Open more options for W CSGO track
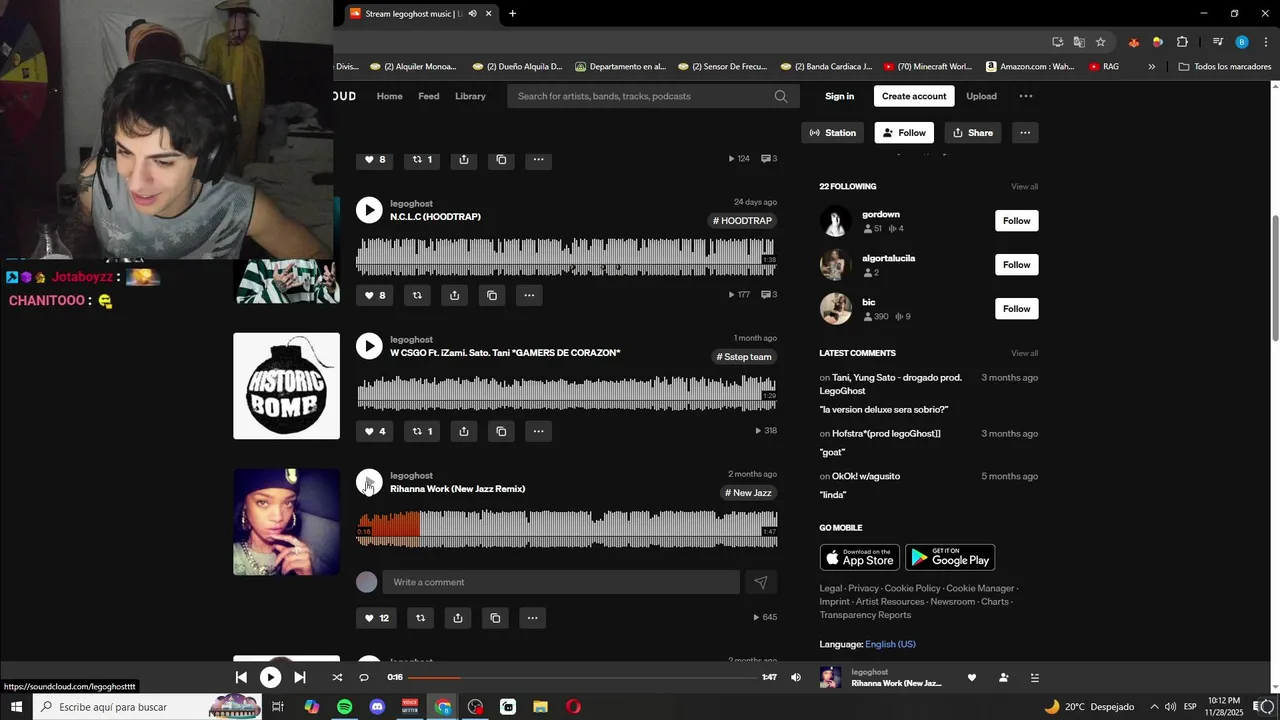The width and height of the screenshot is (1280, 720). click(538, 431)
